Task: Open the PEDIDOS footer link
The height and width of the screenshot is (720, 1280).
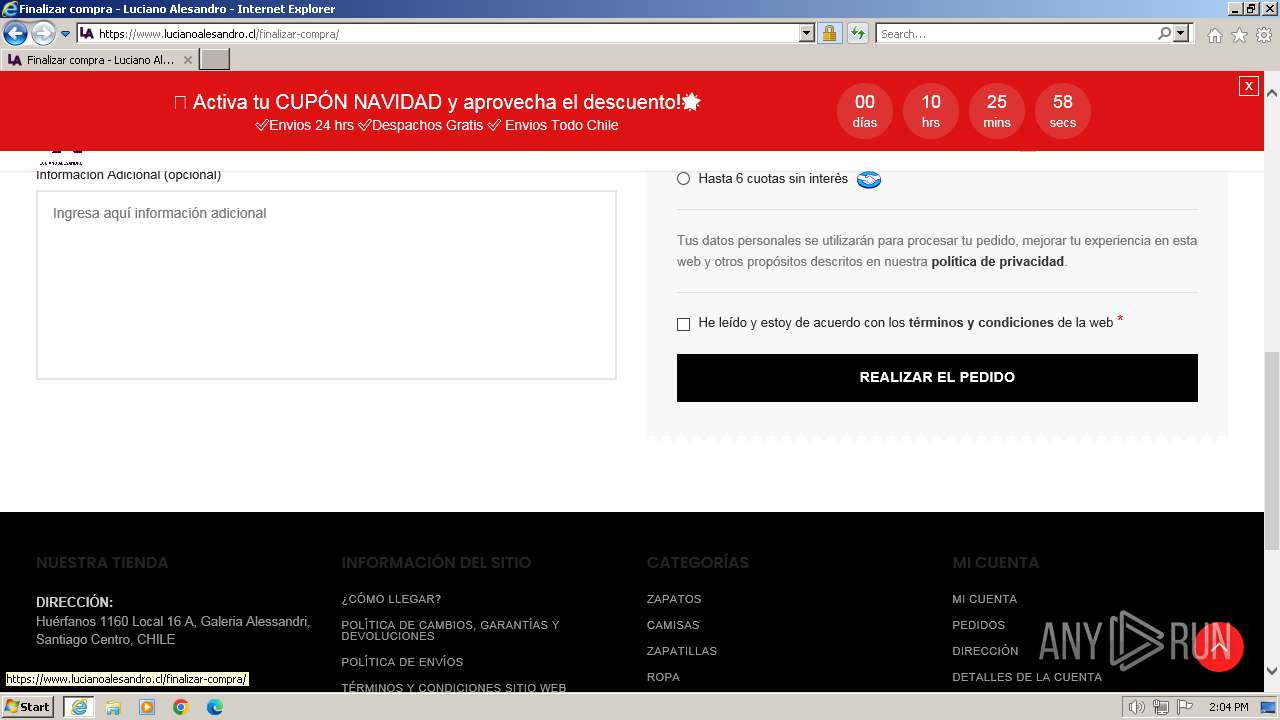Action: [978, 625]
